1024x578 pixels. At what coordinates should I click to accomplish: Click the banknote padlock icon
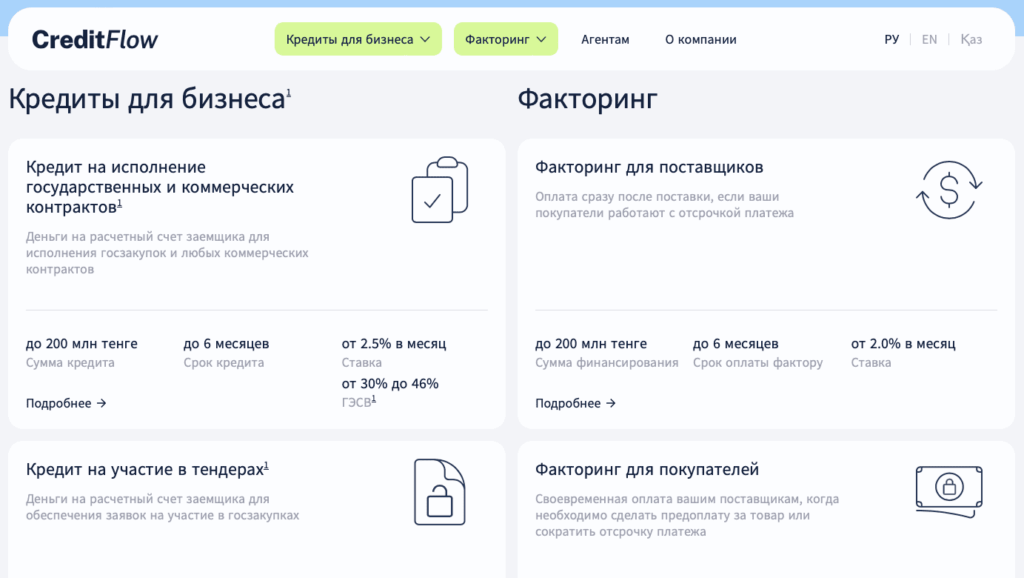pos(949,489)
